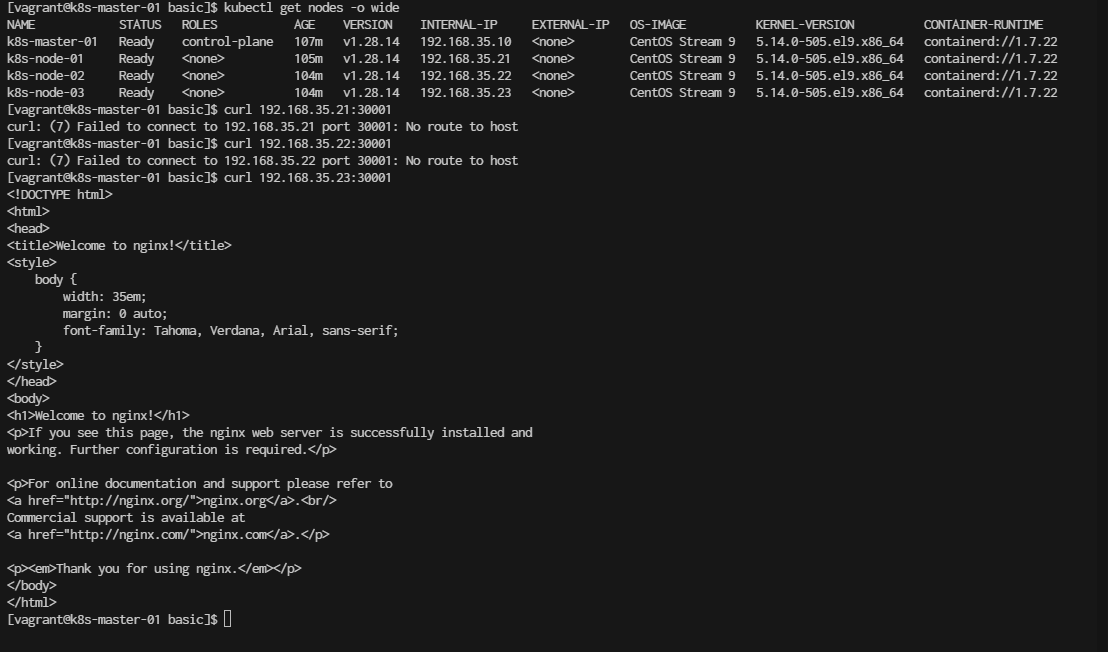The height and width of the screenshot is (652, 1108).
Task: Click the first 'No route to host' error
Action: (461, 126)
